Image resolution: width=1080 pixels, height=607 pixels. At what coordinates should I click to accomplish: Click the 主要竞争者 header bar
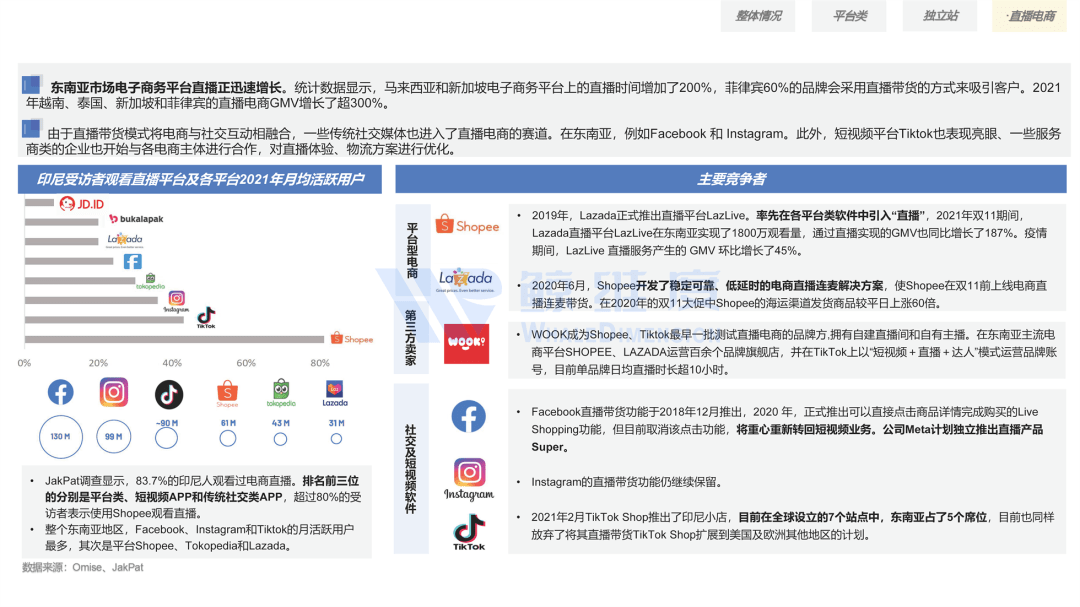(730, 180)
